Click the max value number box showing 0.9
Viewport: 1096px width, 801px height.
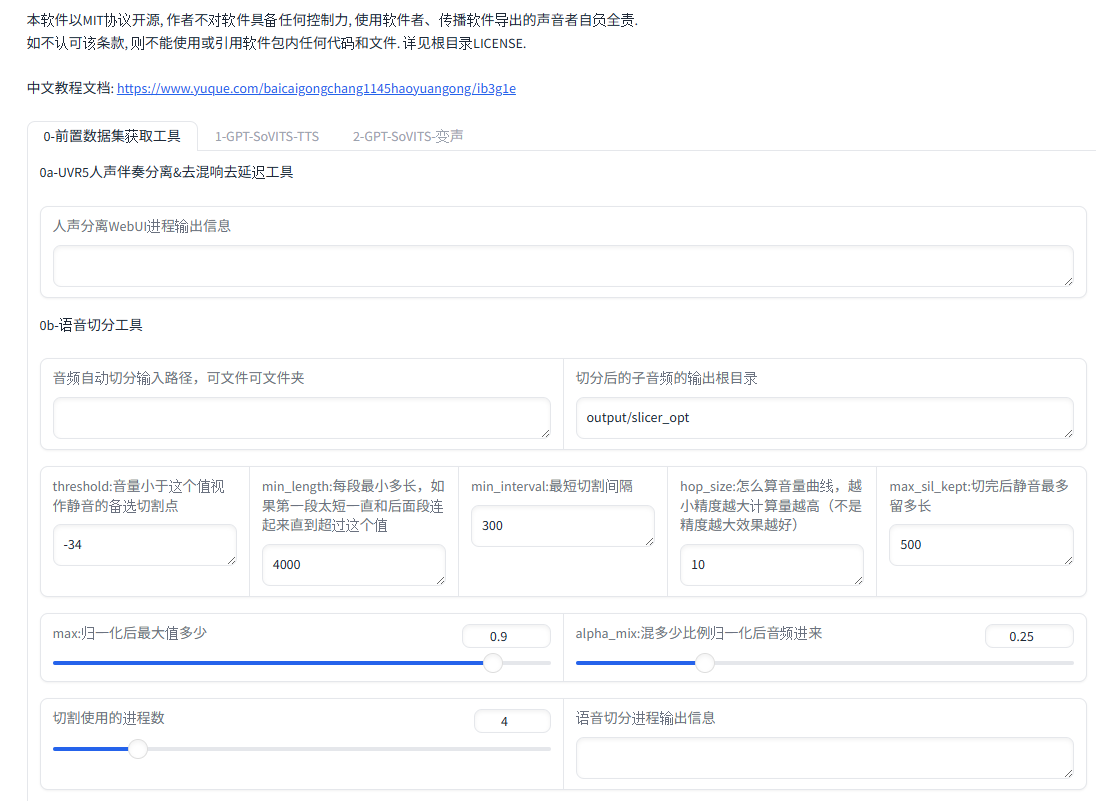[506, 636]
